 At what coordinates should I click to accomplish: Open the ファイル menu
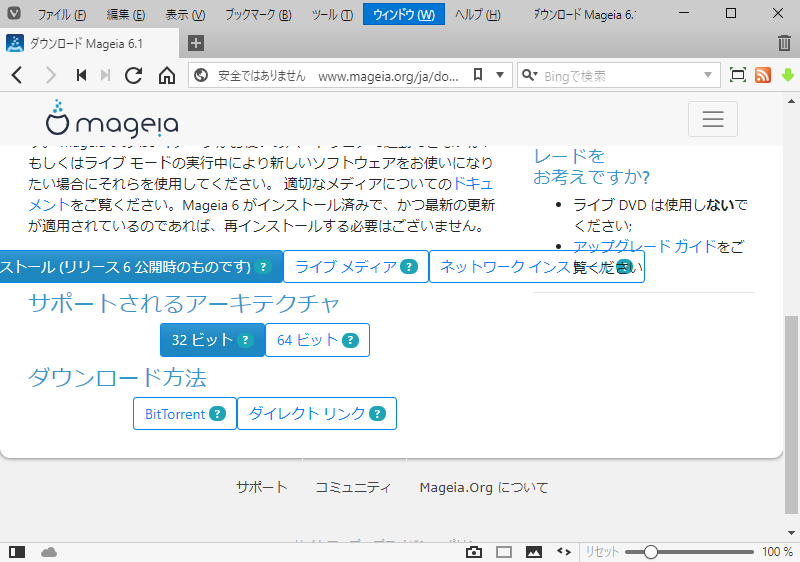pyautogui.click(x=62, y=14)
